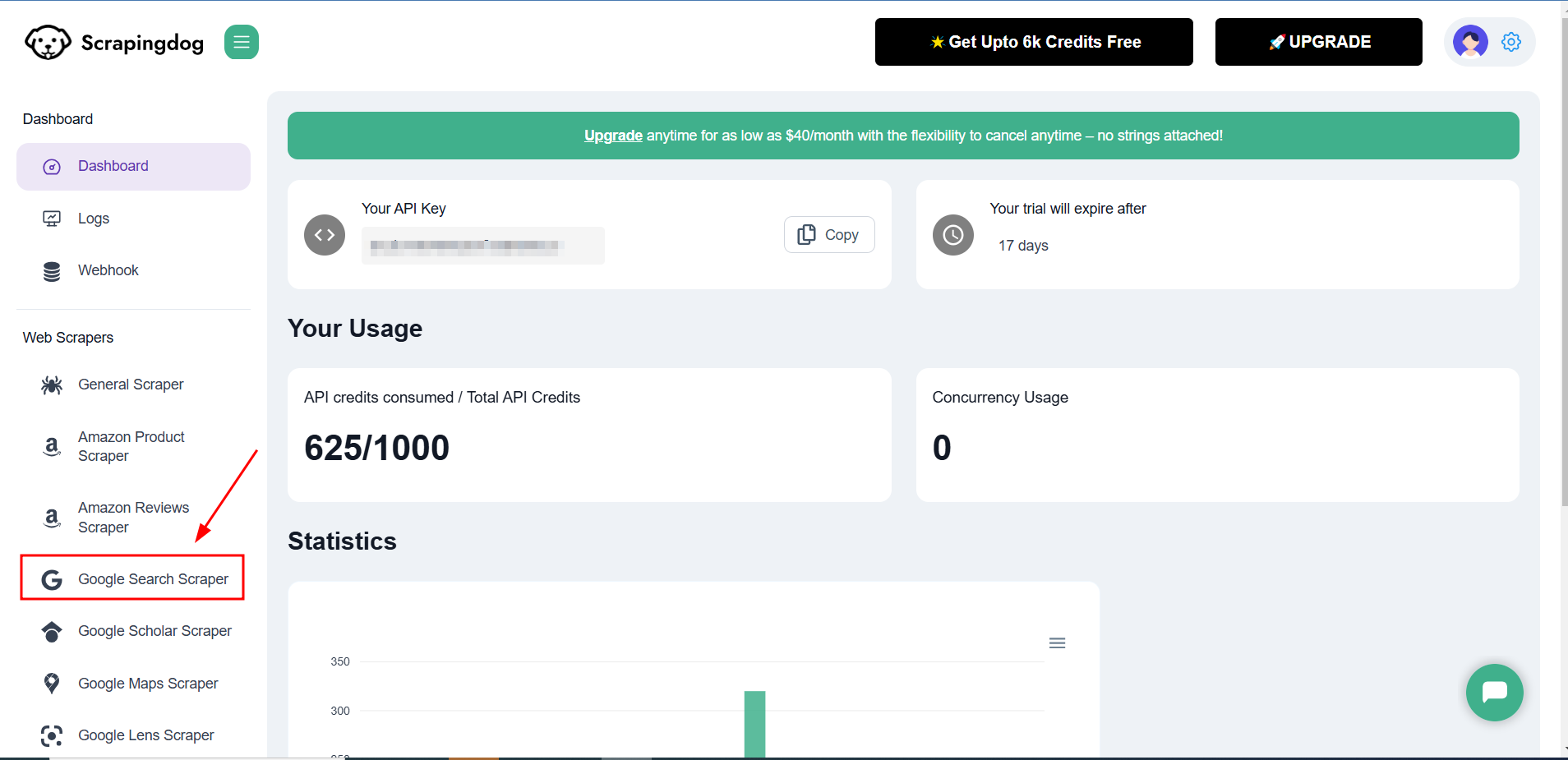The width and height of the screenshot is (1568, 760).
Task: Open the statistics chart options menu
Action: coord(1057,643)
